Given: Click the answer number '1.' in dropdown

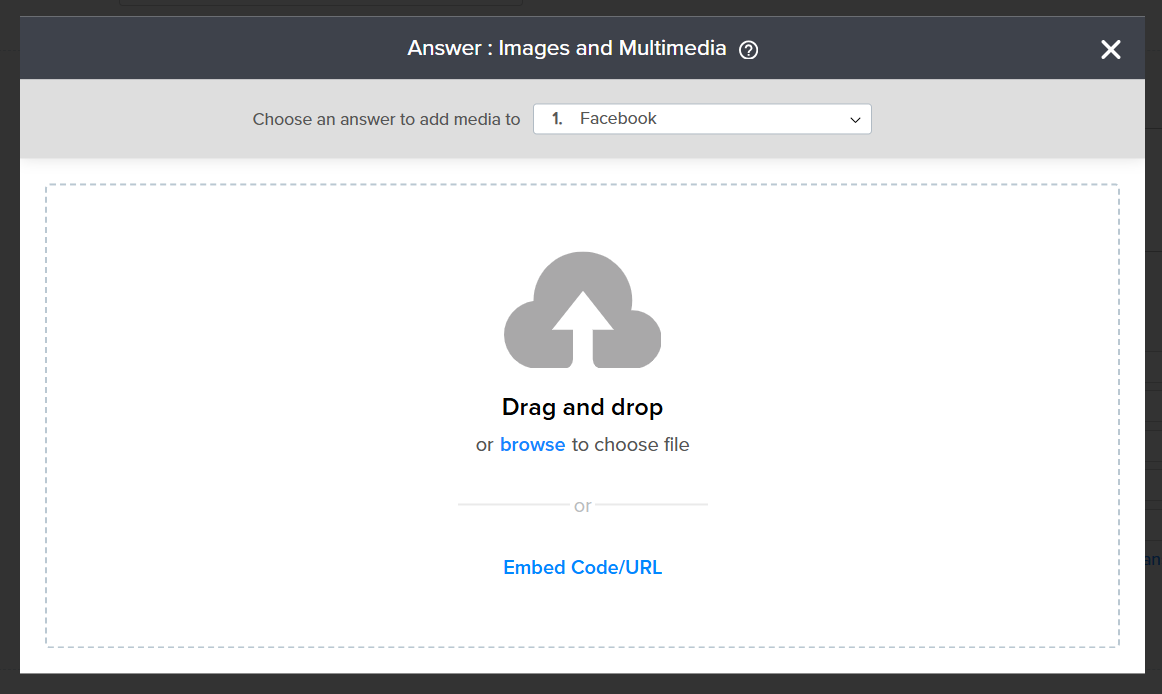Looking at the screenshot, I should coord(557,119).
